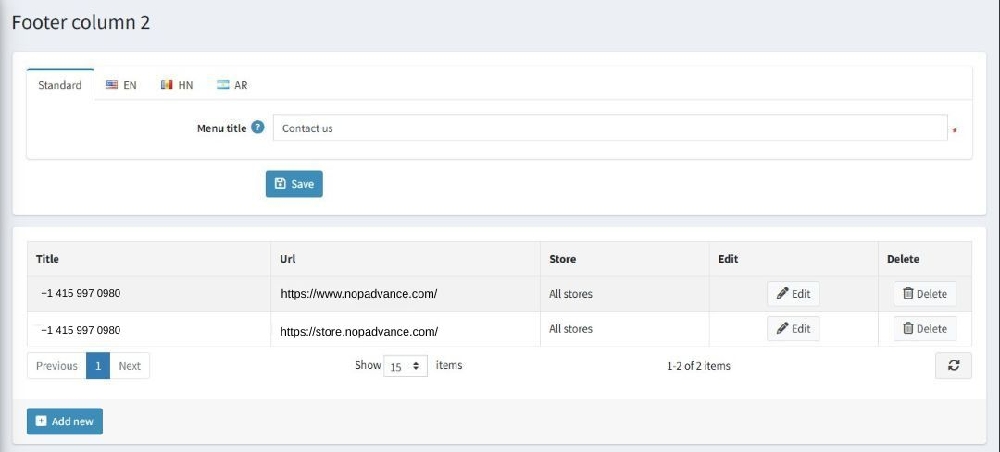Delete the www.nopadvance.com row

pos(925,294)
